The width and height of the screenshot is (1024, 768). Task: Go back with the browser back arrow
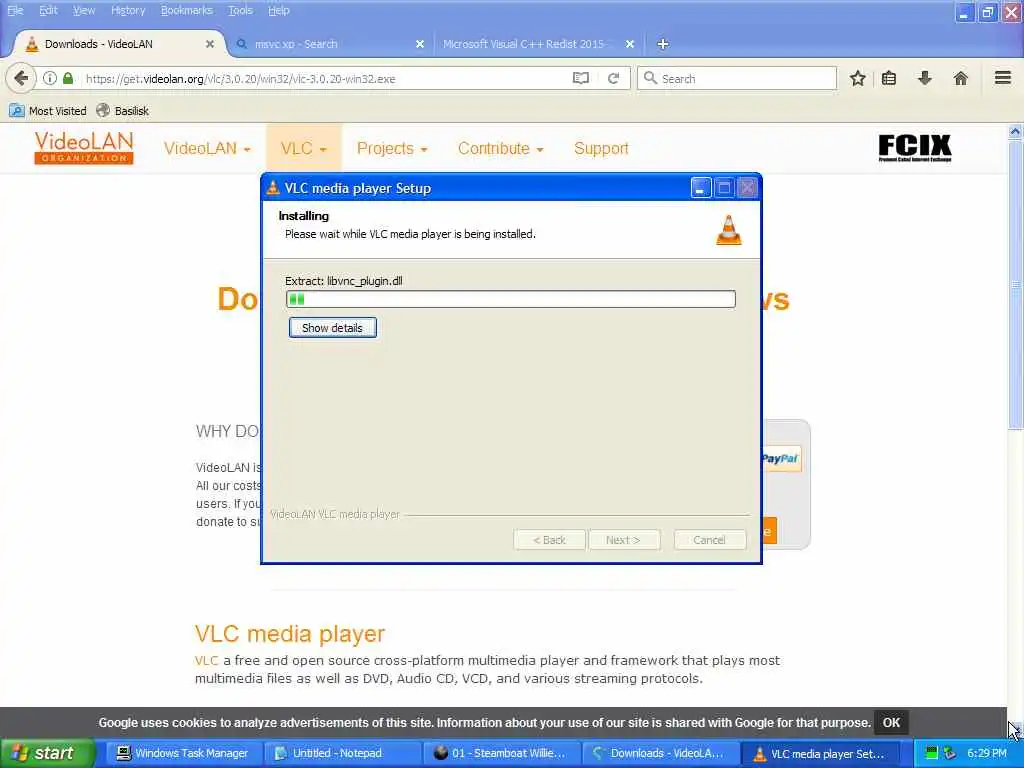point(21,78)
